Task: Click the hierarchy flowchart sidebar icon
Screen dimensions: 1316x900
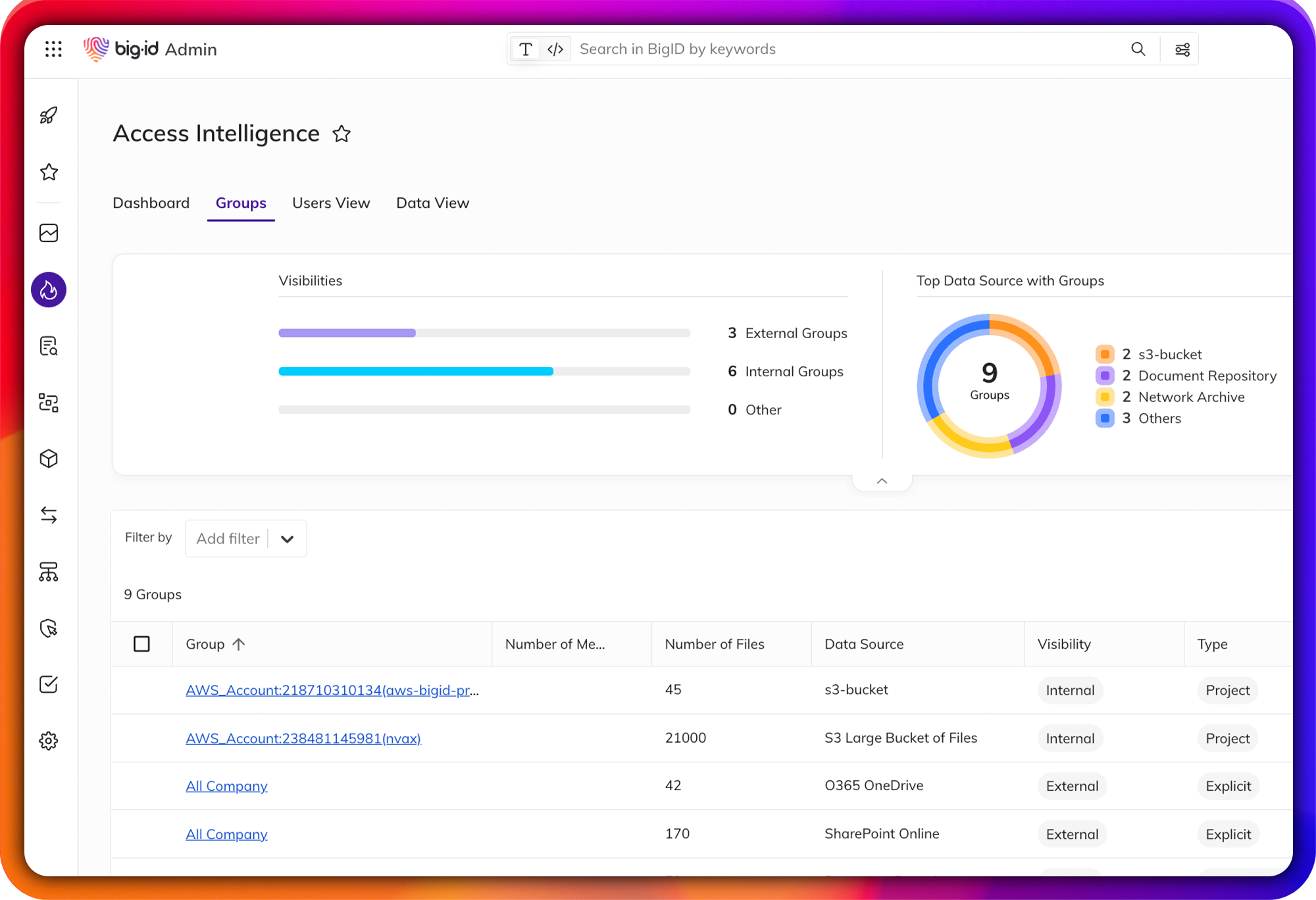Action: pyautogui.click(x=49, y=572)
